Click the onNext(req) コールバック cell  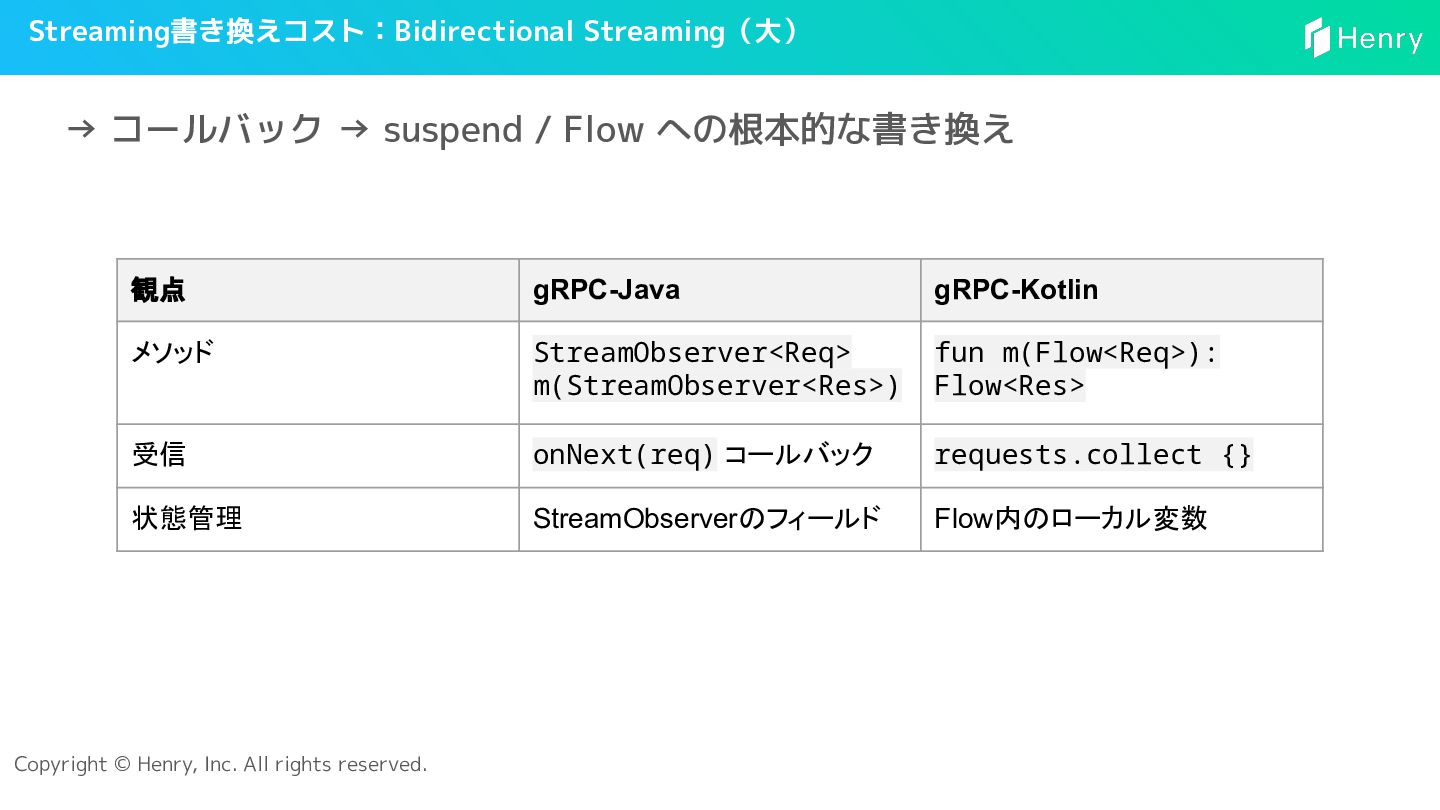(703, 455)
